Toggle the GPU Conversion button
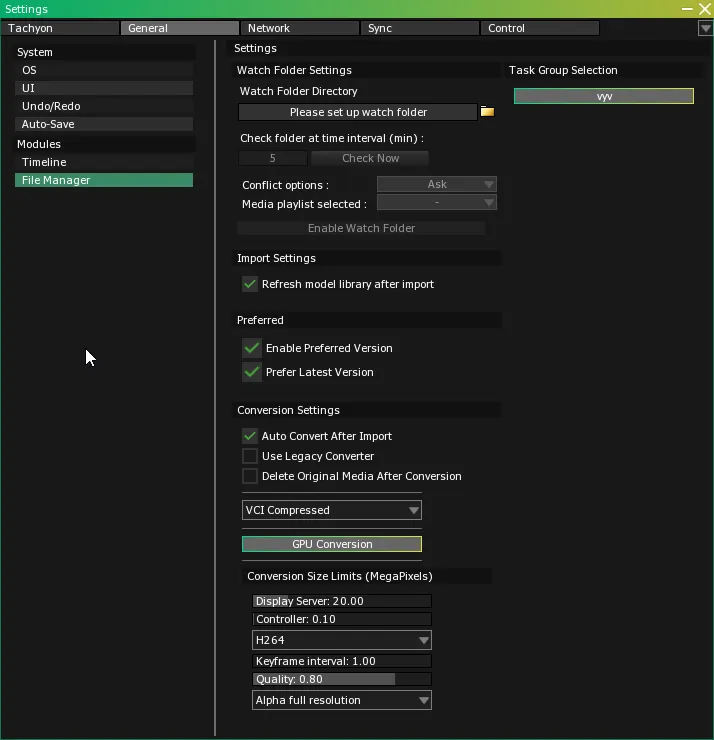 [332, 544]
